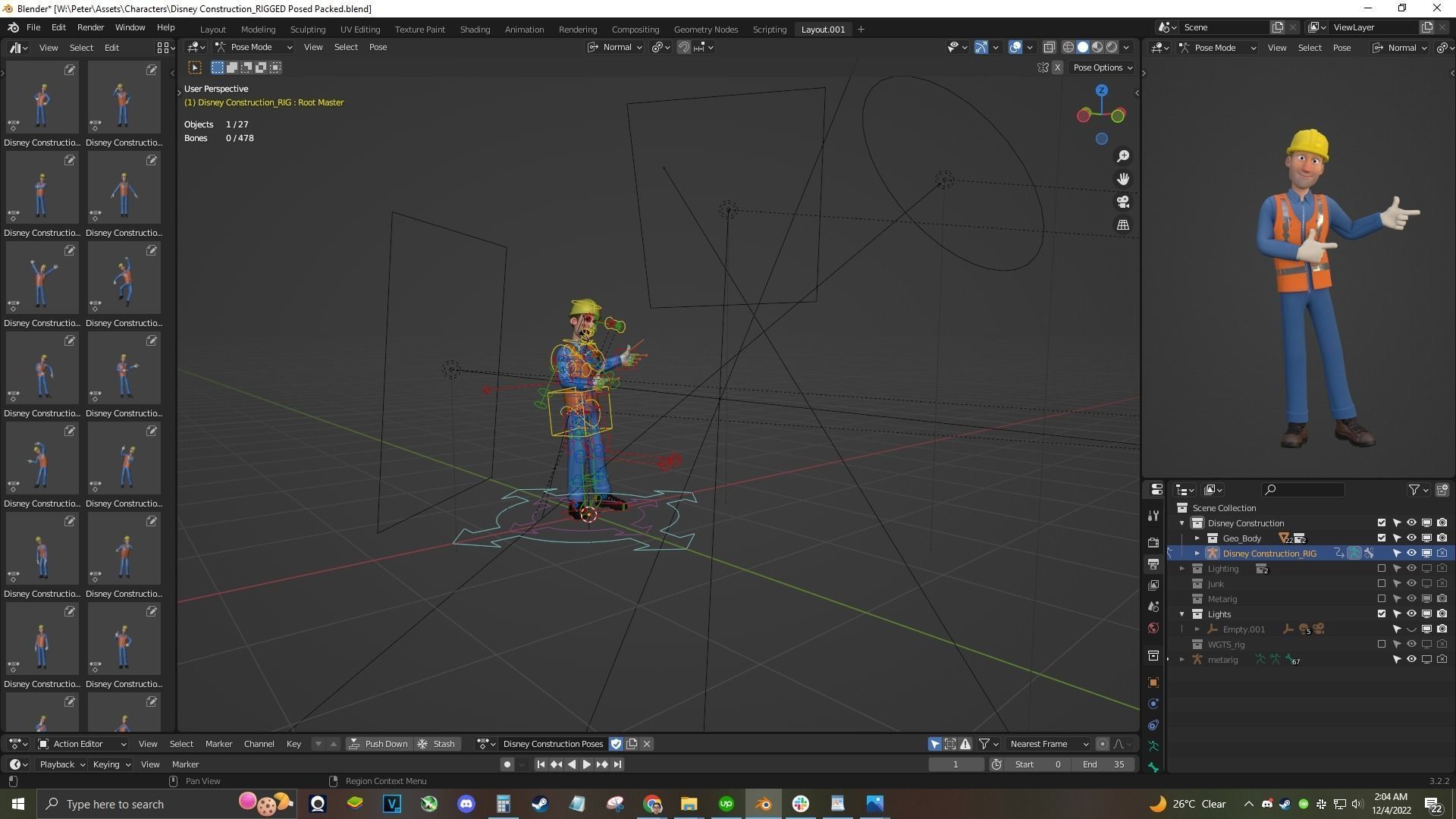Open the Nearest Frame dropdown

pos(1049,744)
